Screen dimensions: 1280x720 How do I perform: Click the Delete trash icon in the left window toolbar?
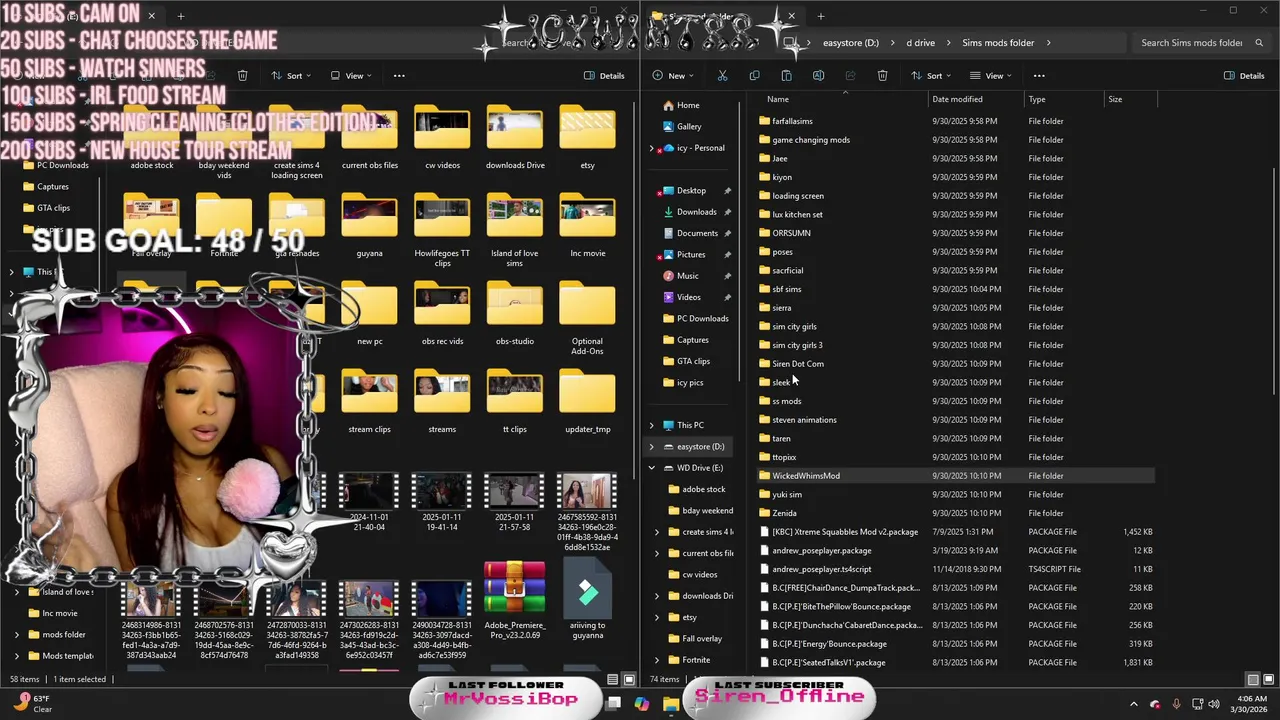tap(242, 76)
